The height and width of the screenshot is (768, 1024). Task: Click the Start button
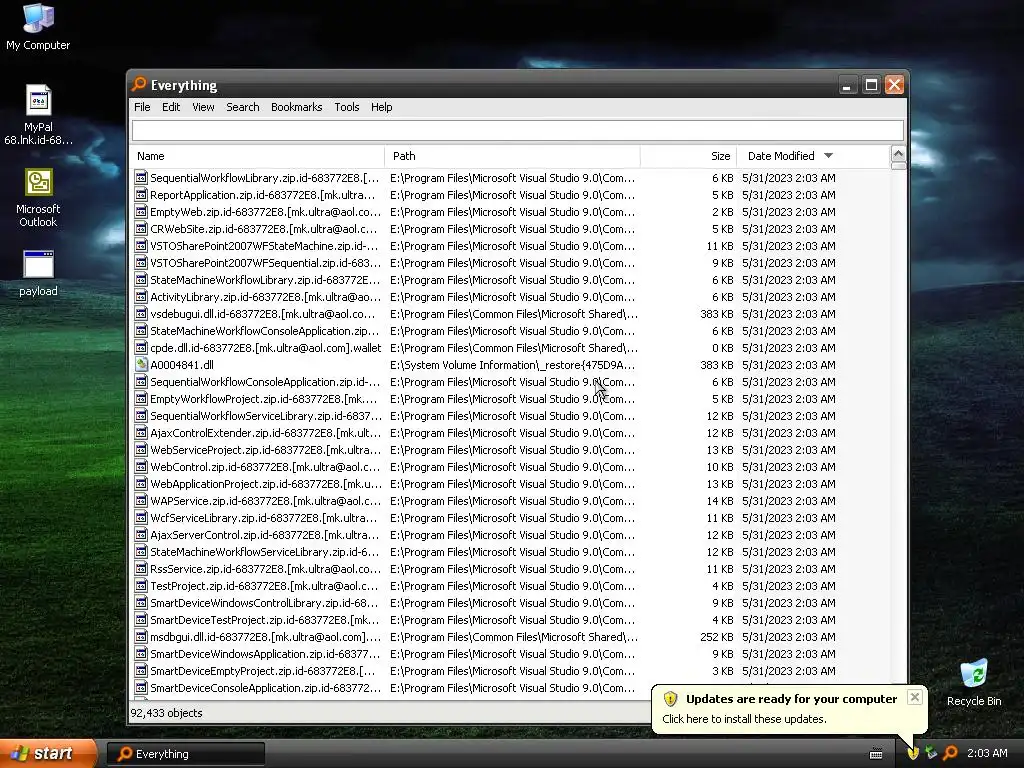(48, 753)
